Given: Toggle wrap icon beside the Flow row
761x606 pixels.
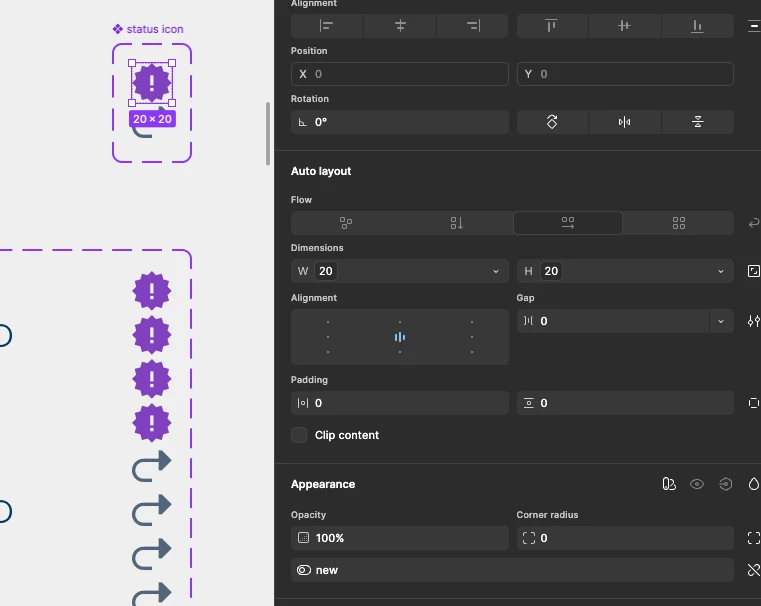Looking at the screenshot, I should [x=754, y=223].
